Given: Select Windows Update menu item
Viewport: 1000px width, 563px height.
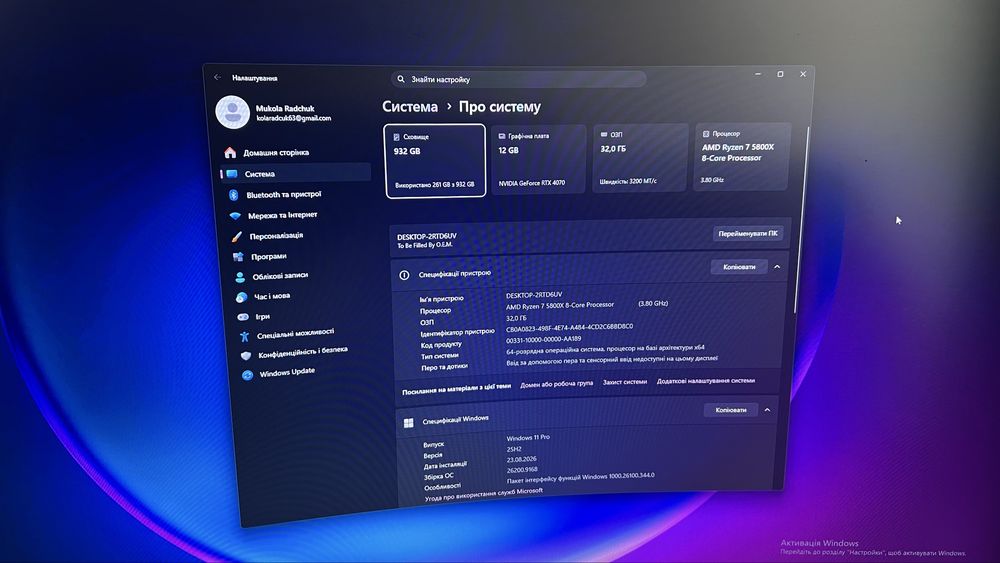Looking at the screenshot, I should (x=287, y=372).
